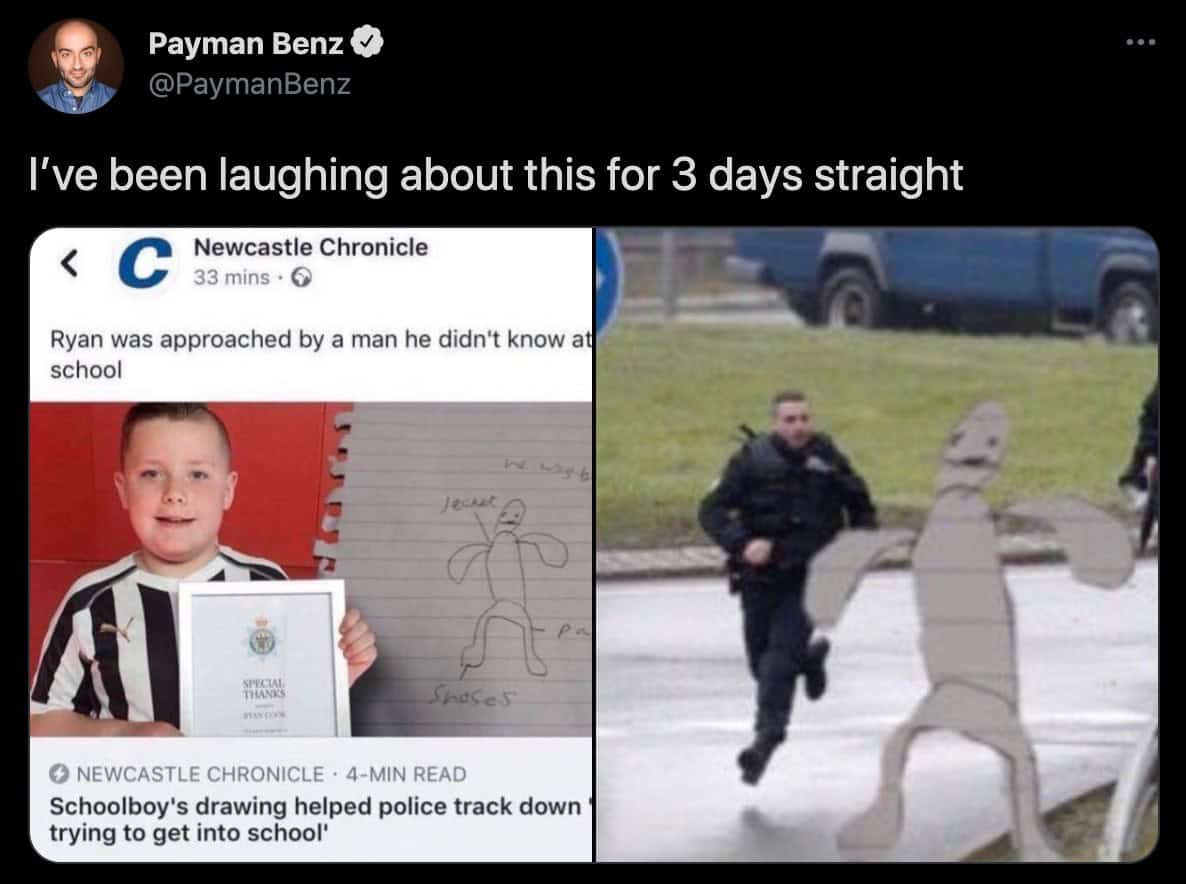
Task: Click the Payman Benz display name
Action: coord(246,43)
